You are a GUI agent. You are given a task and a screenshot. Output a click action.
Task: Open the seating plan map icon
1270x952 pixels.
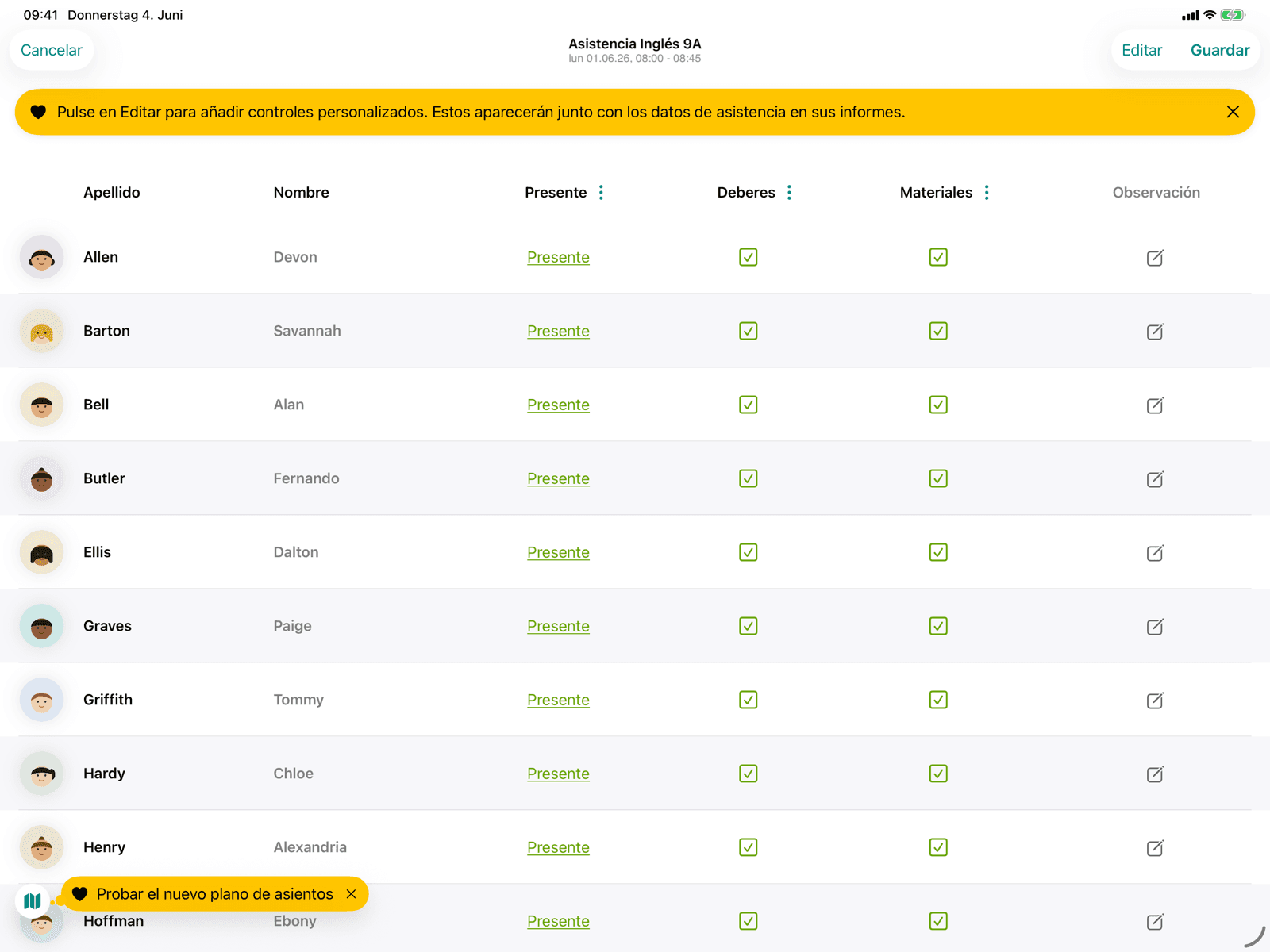pyautogui.click(x=33, y=901)
